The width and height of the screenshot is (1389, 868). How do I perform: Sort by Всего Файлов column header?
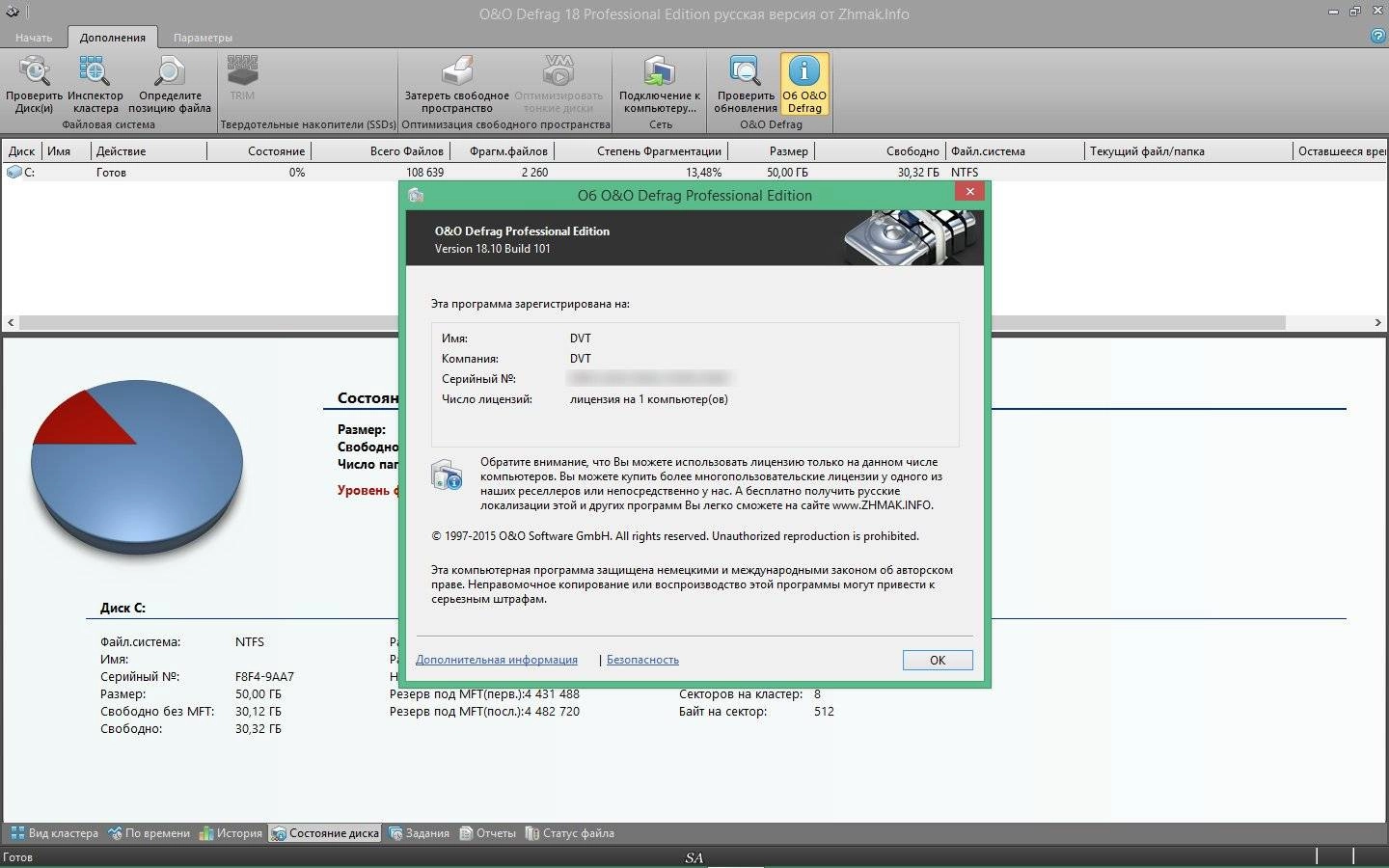(380, 151)
